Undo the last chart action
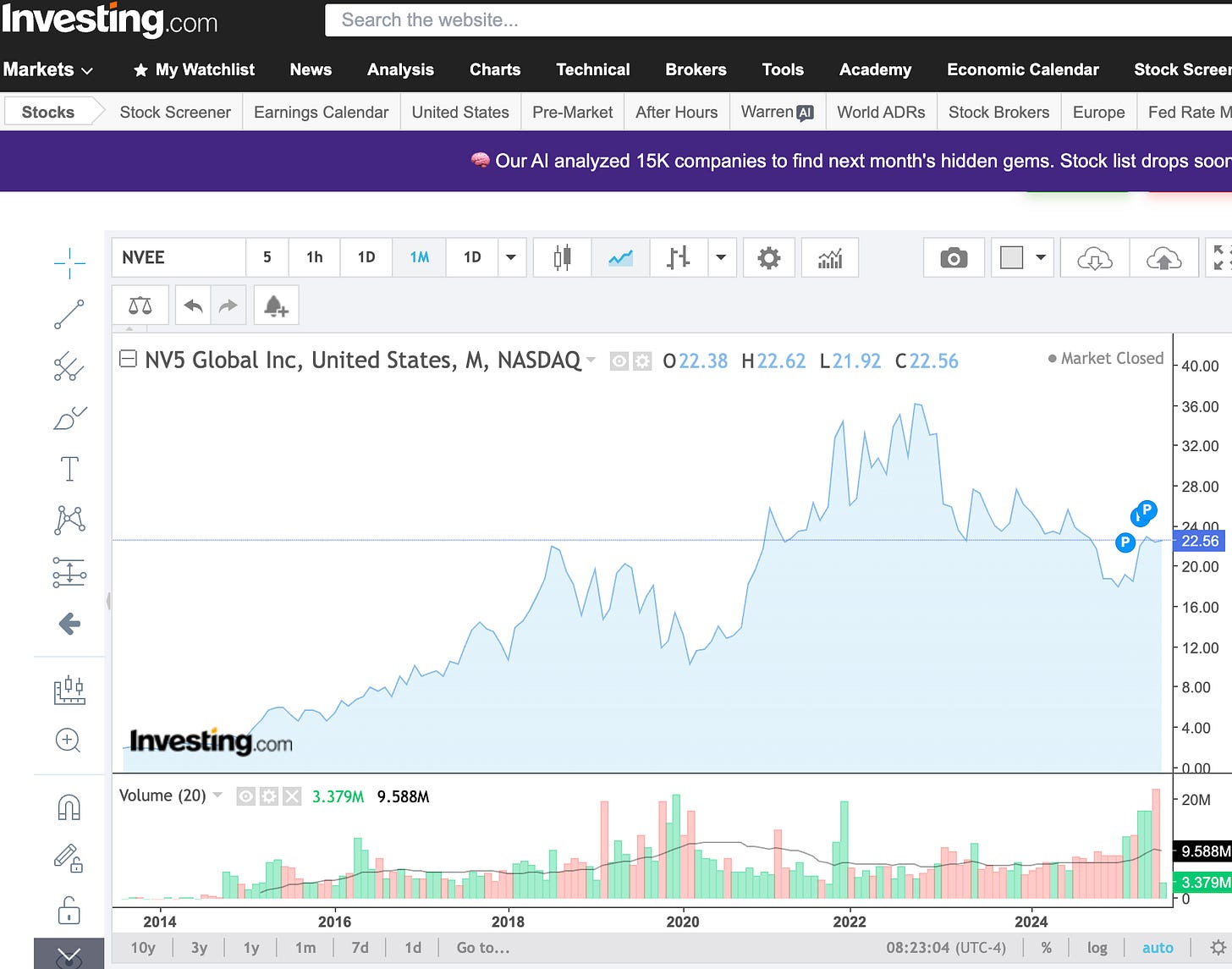This screenshot has width=1232, height=969. click(x=193, y=306)
